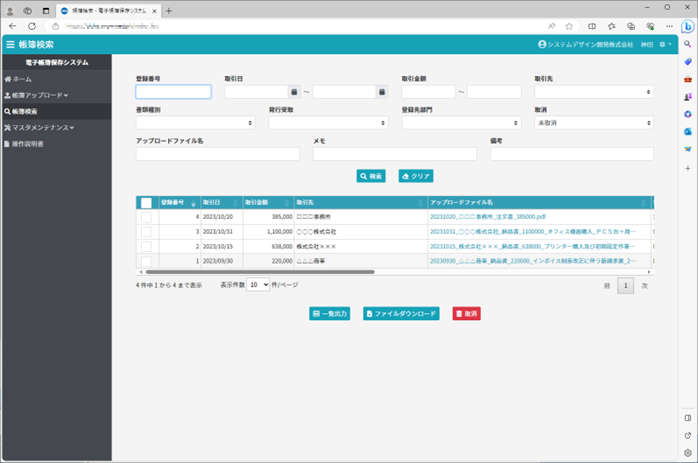The image size is (698, 463).
Task: Open the 取引先 dropdown
Action: [x=594, y=92]
